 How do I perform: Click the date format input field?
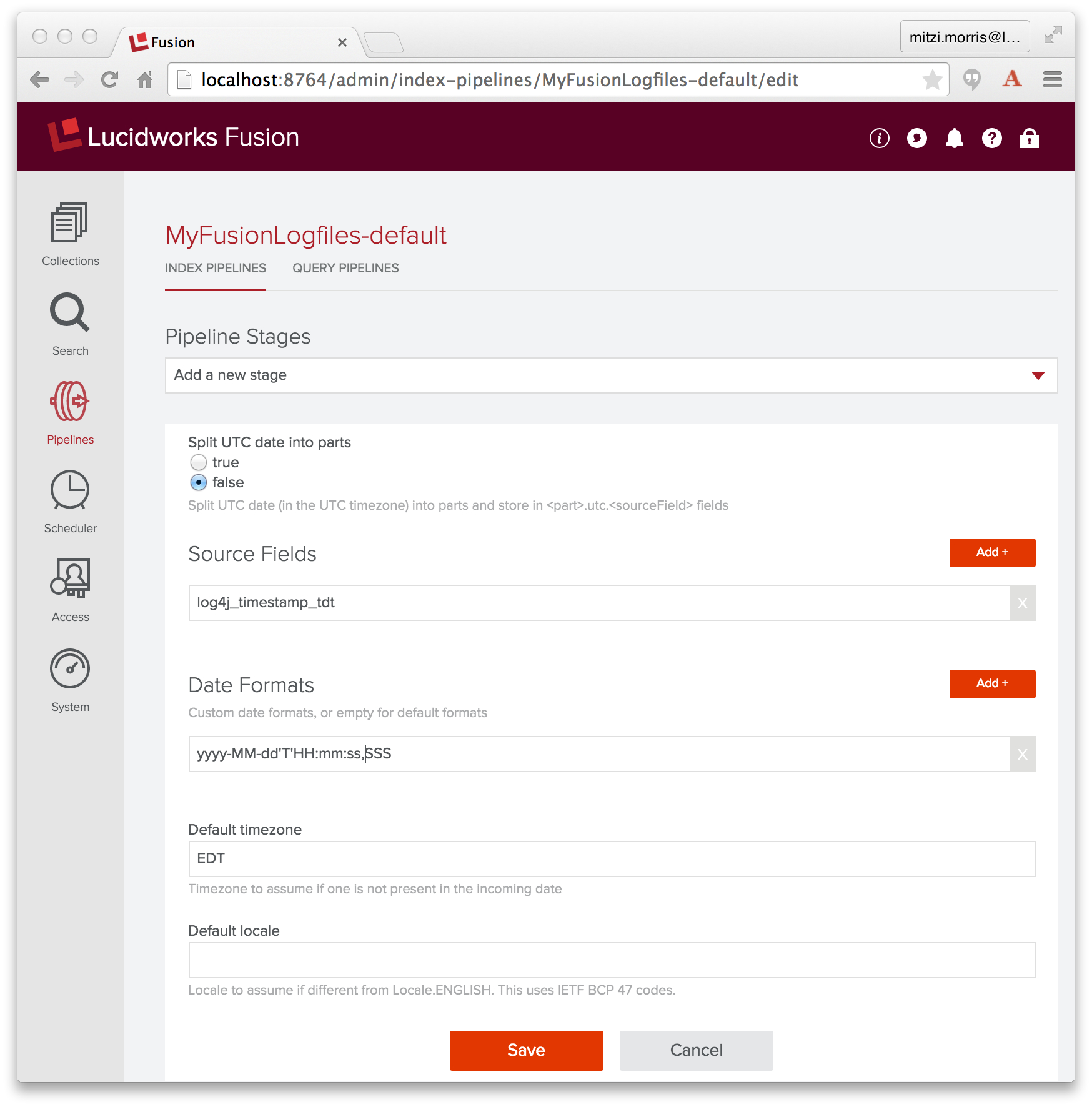tap(599, 754)
